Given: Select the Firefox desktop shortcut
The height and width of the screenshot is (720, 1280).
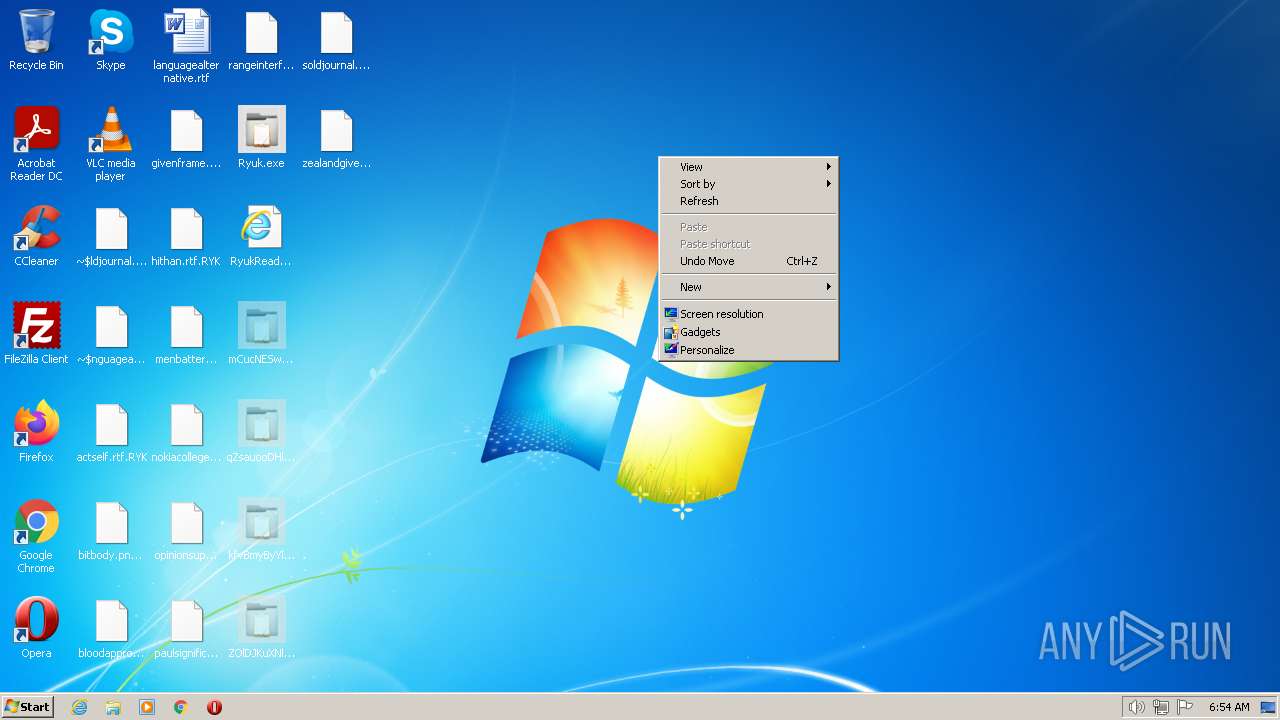Looking at the screenshot, I should tap(36, 432).
